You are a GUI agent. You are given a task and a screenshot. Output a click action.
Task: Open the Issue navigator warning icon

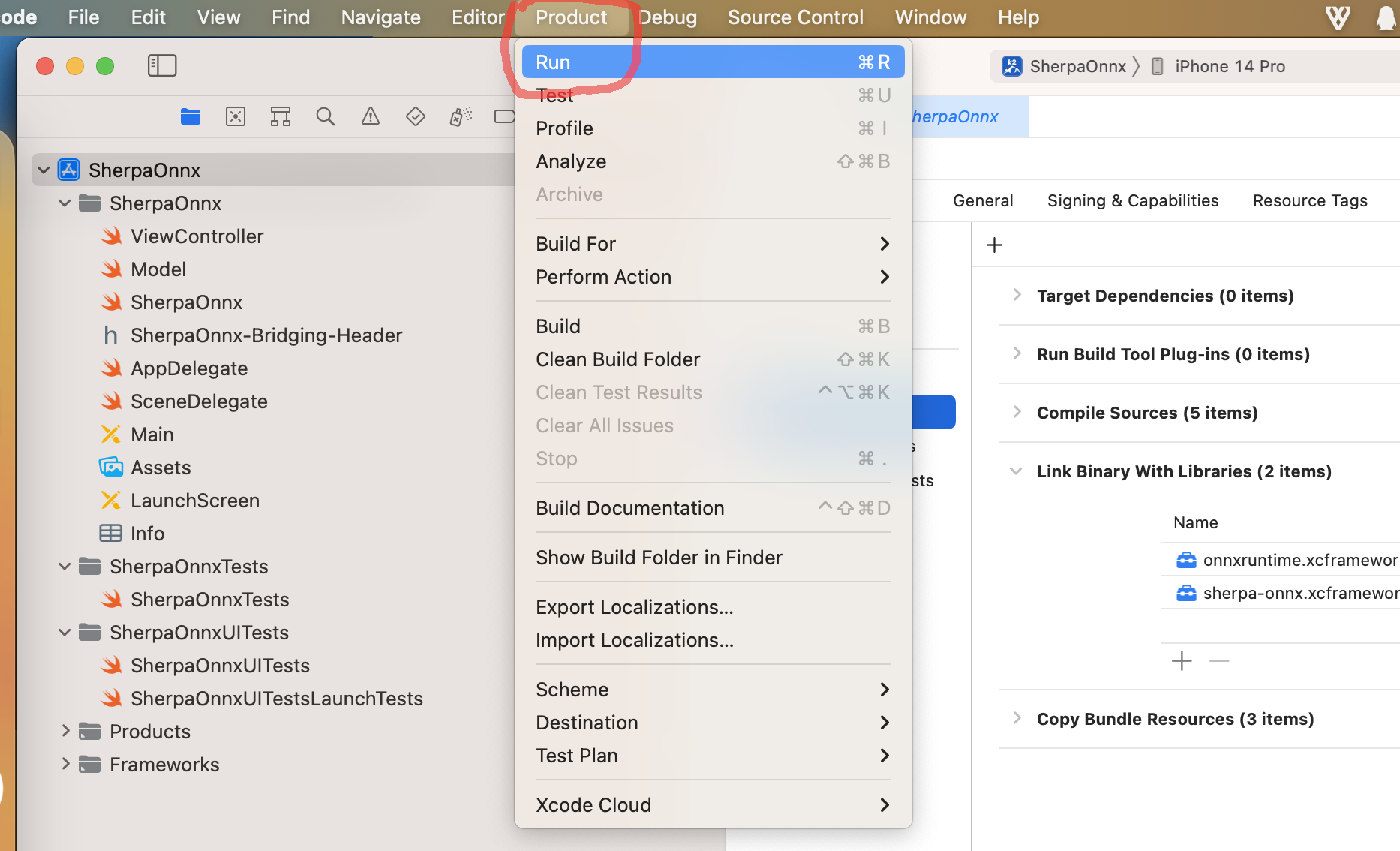[x=371, y=116]
